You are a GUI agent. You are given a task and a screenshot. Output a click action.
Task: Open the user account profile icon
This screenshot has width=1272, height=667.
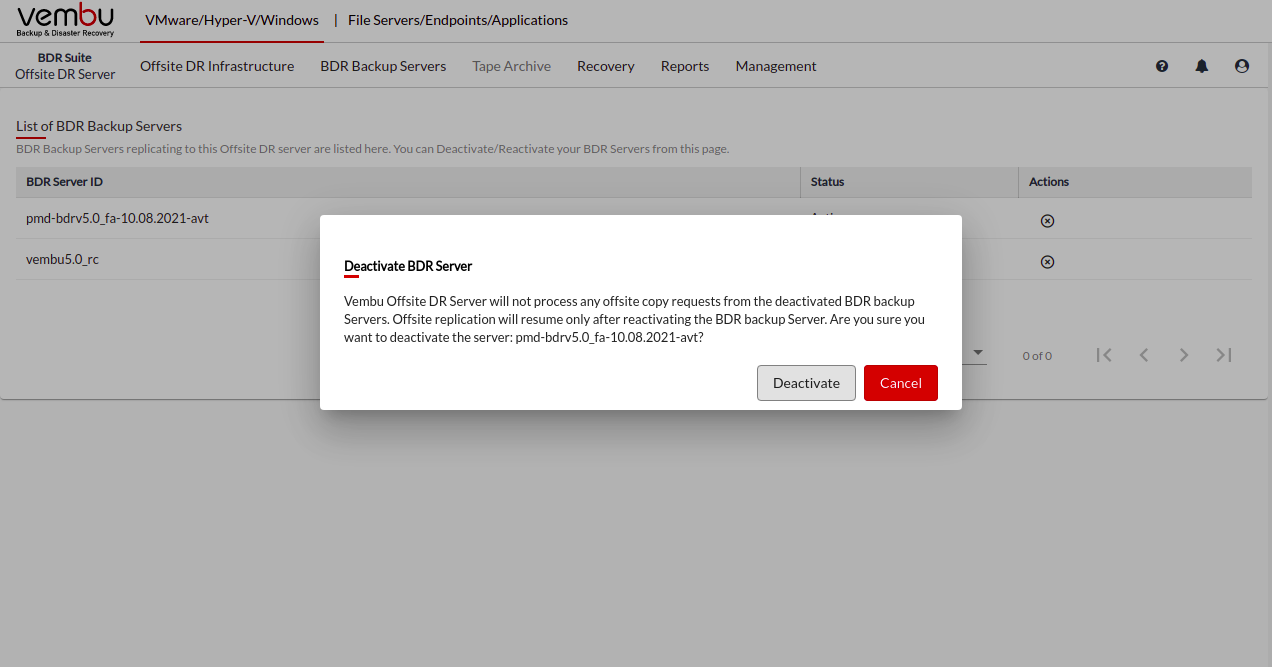coord(1242,66)
